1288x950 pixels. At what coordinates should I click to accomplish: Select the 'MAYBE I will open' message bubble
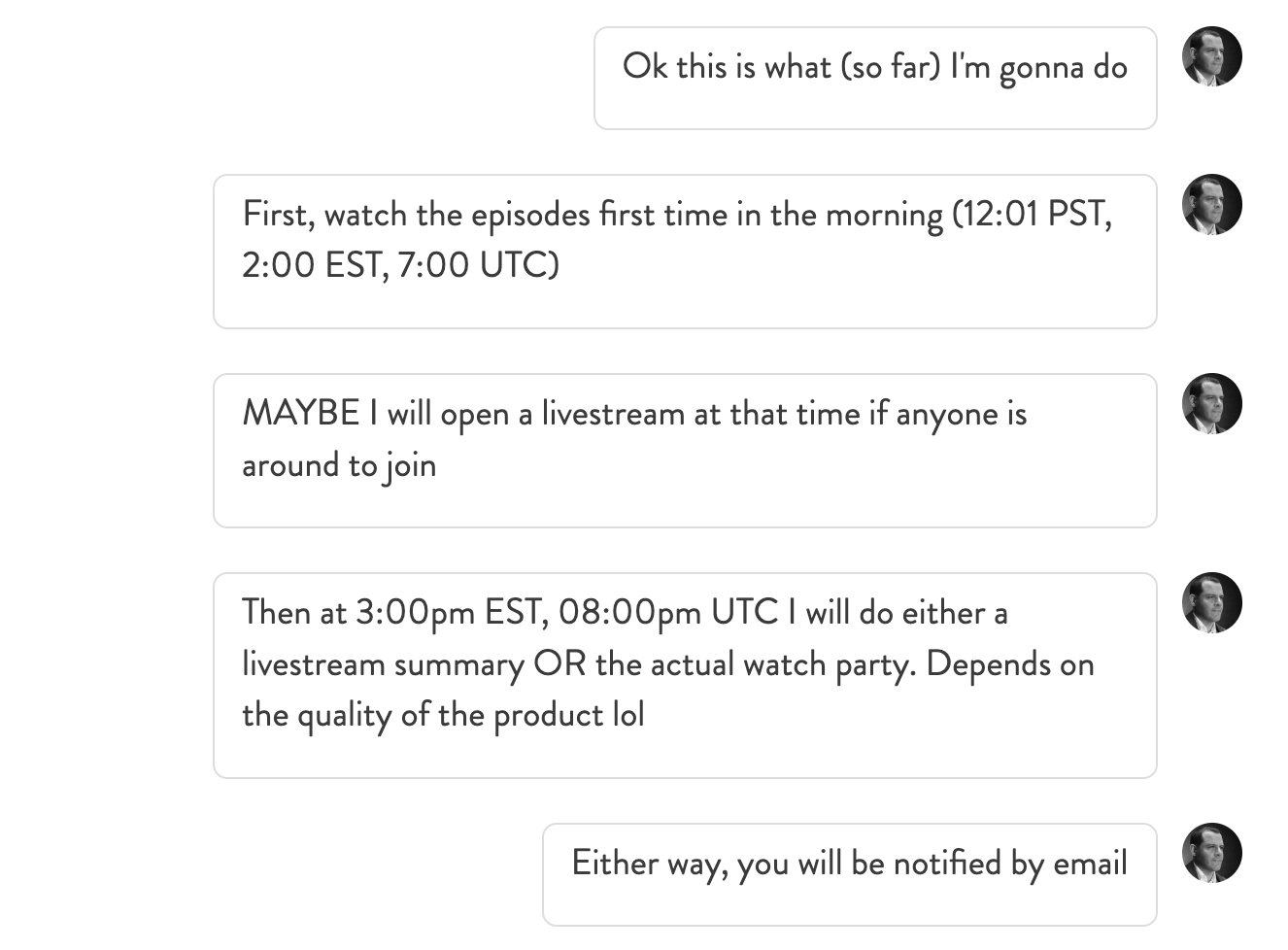click(685, 451)
